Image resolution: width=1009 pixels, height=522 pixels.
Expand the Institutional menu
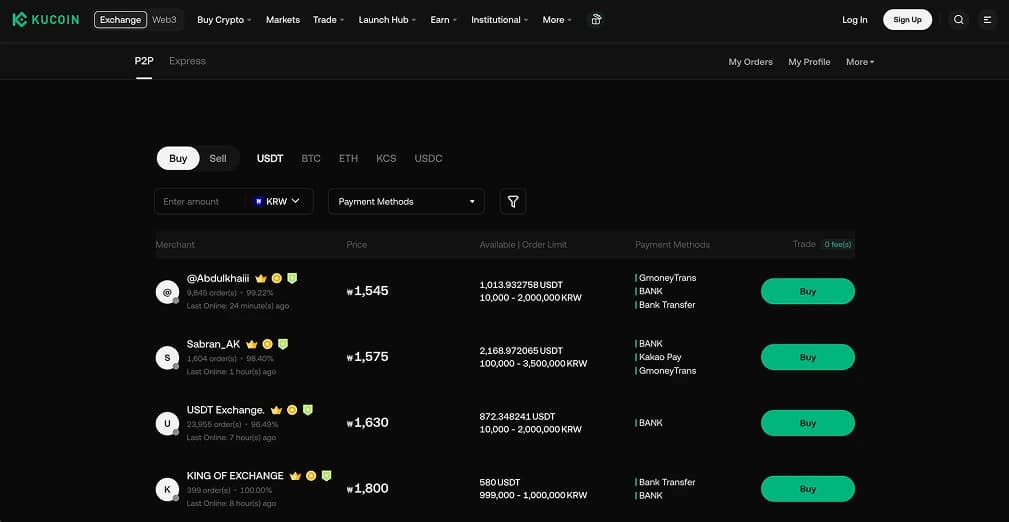(499, 20)
